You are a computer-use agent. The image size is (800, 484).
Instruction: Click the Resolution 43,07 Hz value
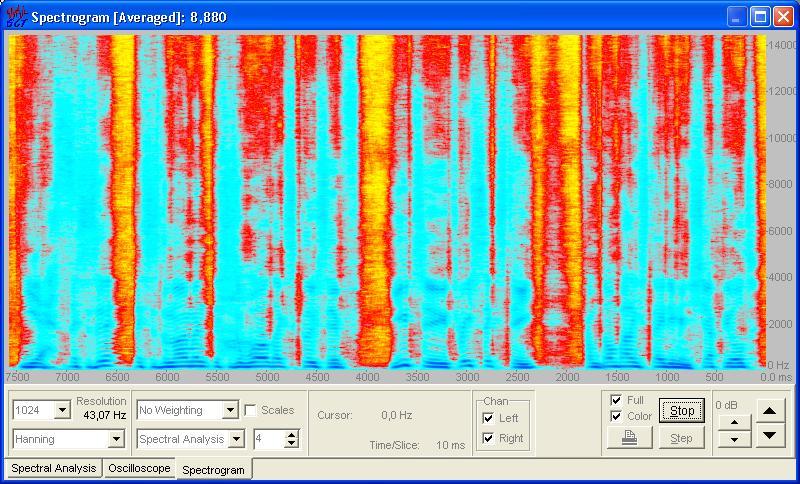[105, 416]
